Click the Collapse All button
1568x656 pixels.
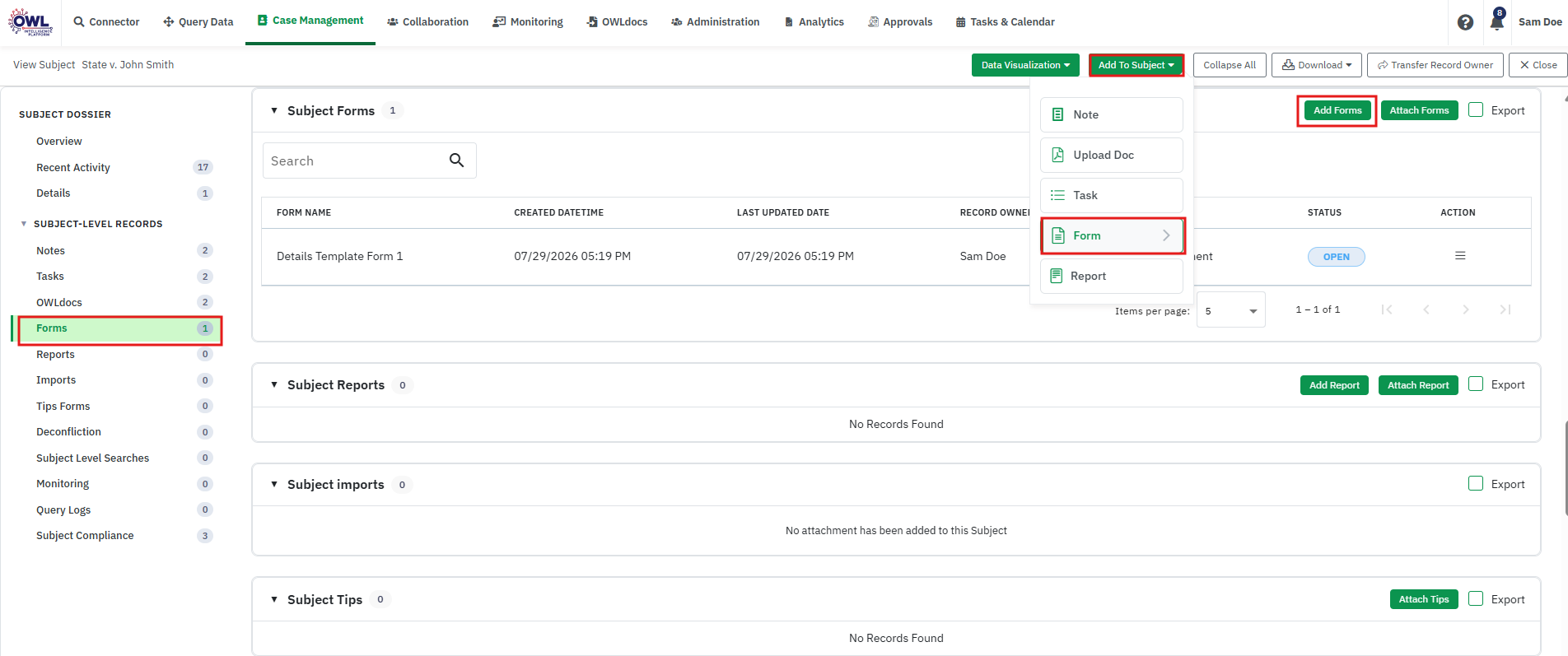click(1230, 65)
